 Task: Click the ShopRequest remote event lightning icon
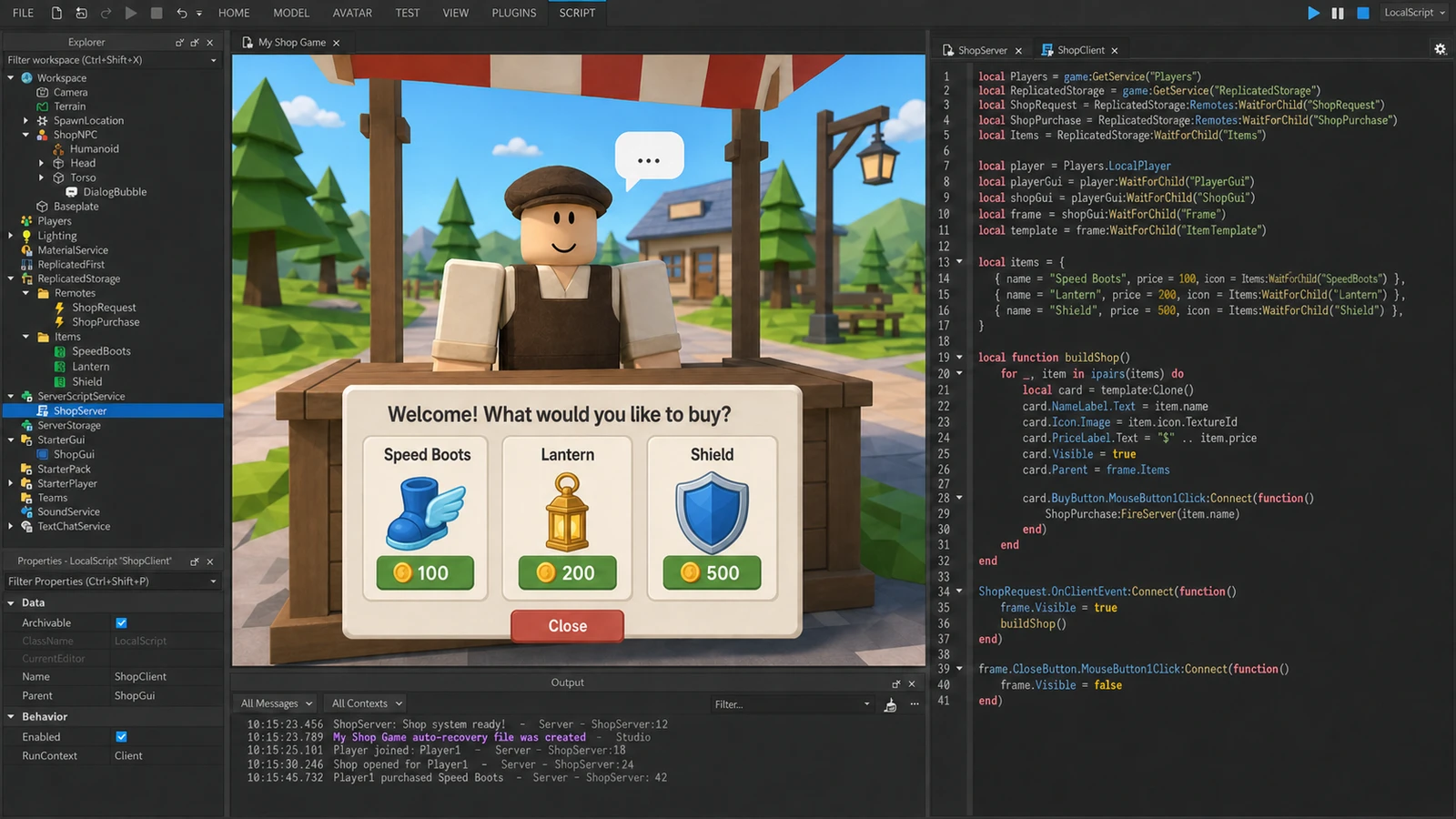60,308
